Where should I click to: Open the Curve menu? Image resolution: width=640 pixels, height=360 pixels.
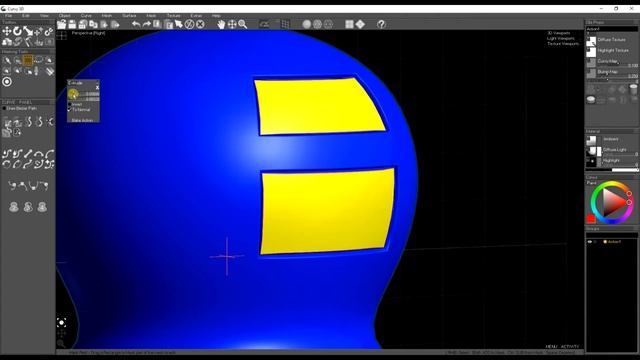(86, 16)
